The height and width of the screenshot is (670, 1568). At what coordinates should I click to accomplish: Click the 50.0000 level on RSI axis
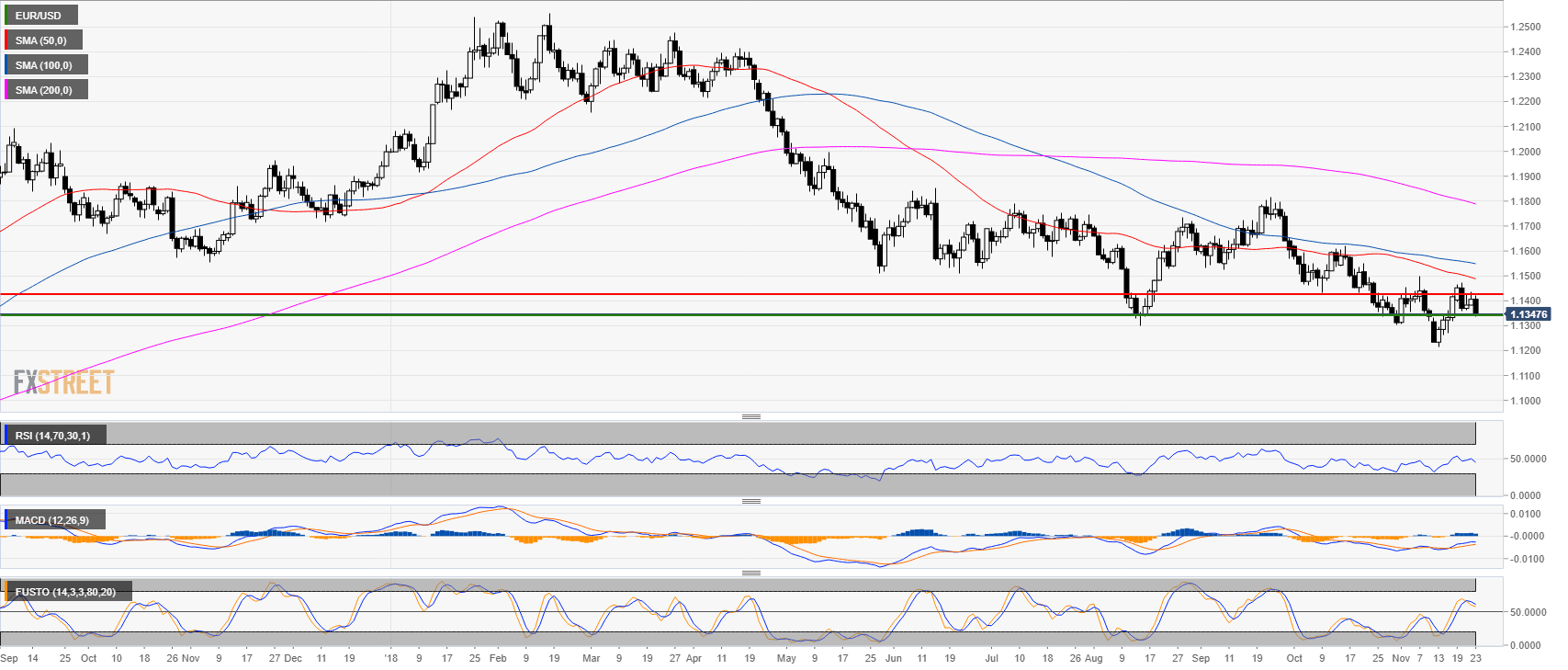click(x=1529, y=459)
